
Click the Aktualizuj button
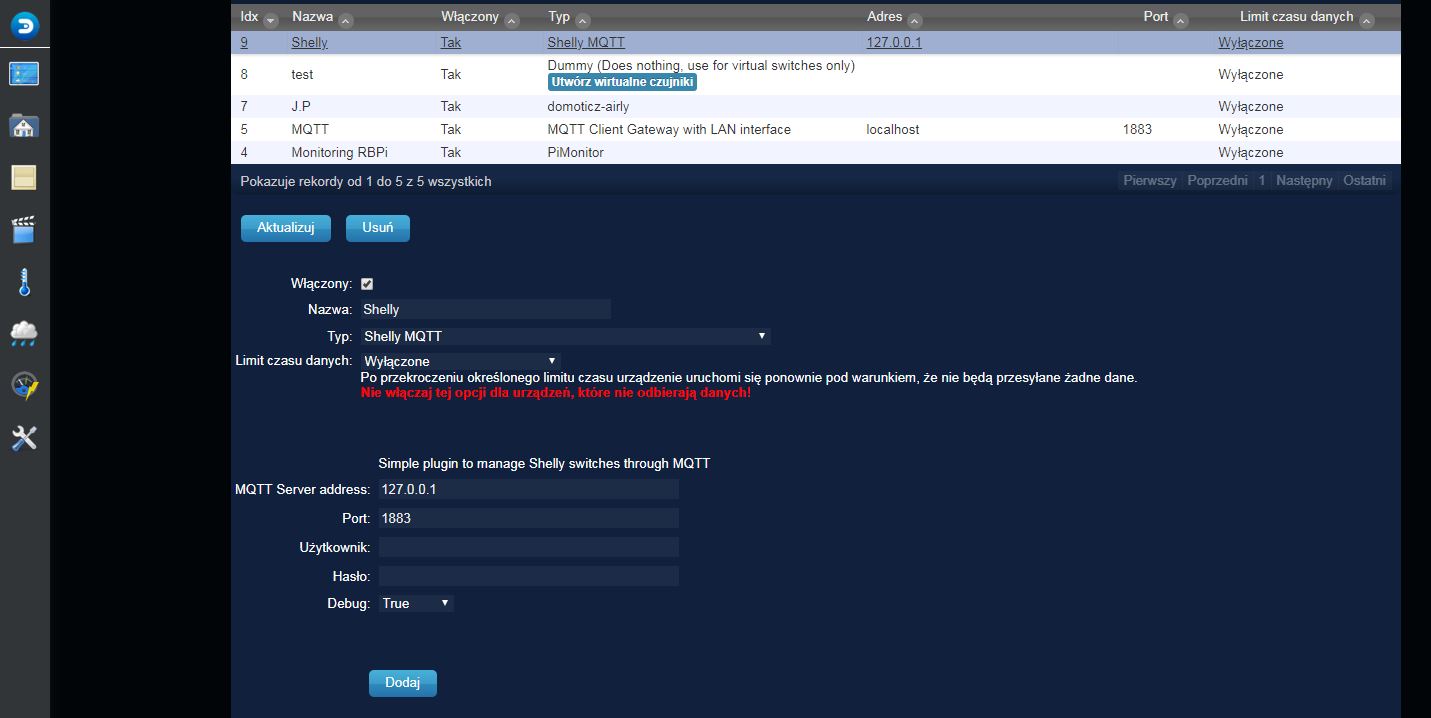285,228
